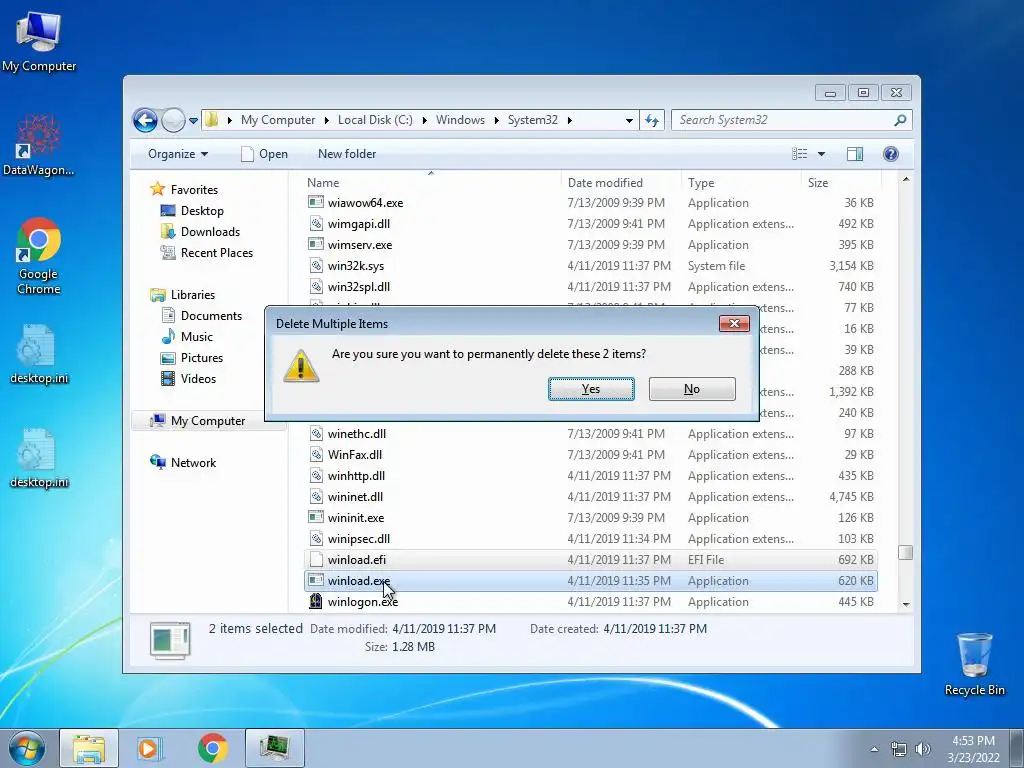Click the scroll up arrow in file list
Screen dimensions: 1024x768
tap(906, 179)
